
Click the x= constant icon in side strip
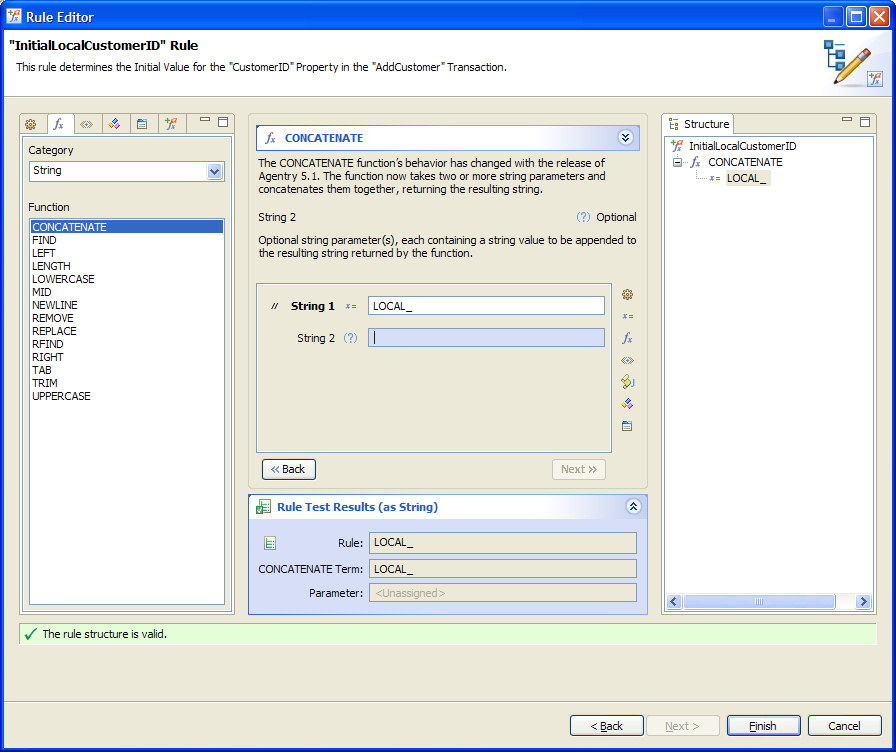627,316
